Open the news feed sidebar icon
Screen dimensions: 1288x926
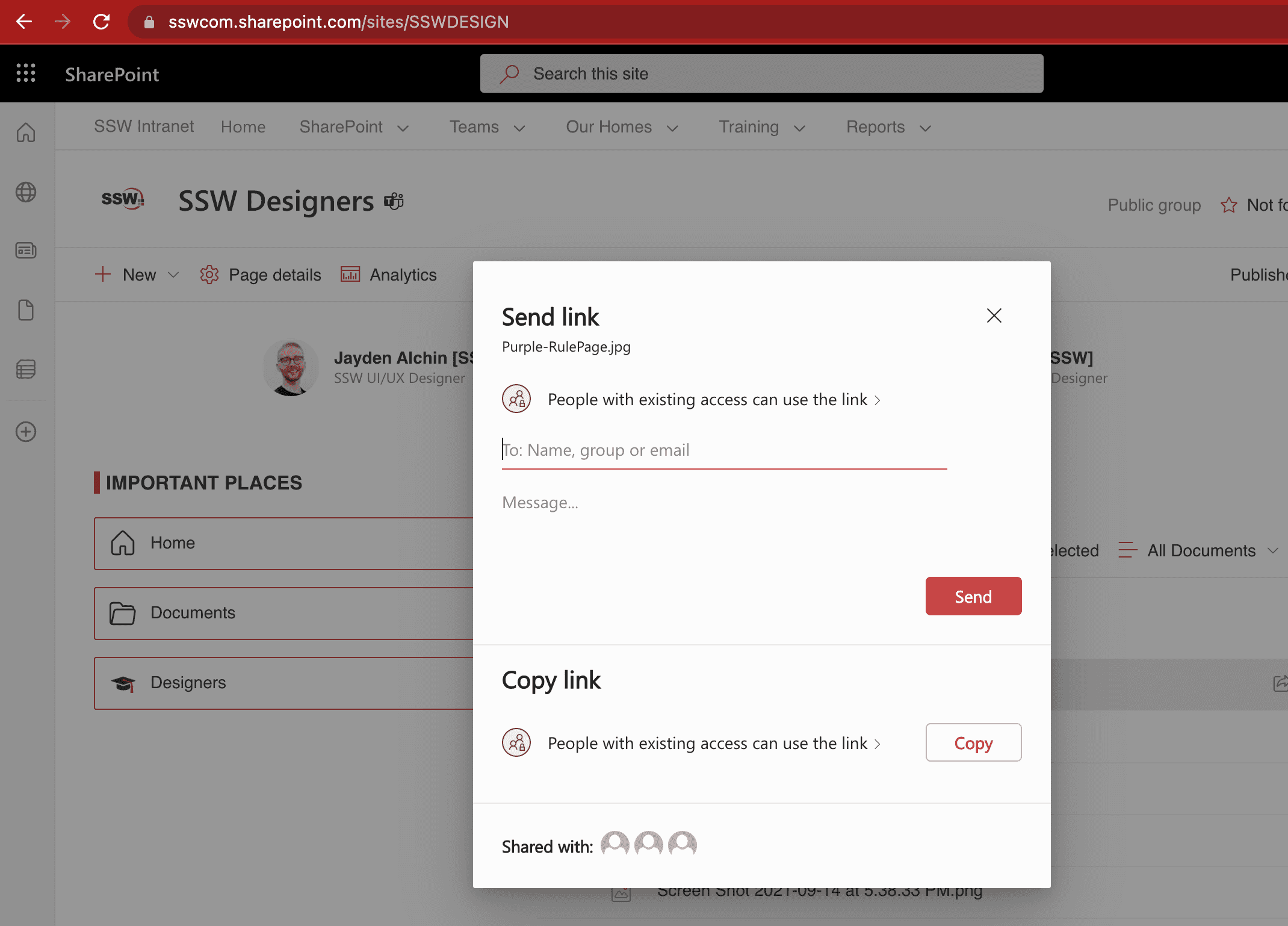tap(26, 250)
